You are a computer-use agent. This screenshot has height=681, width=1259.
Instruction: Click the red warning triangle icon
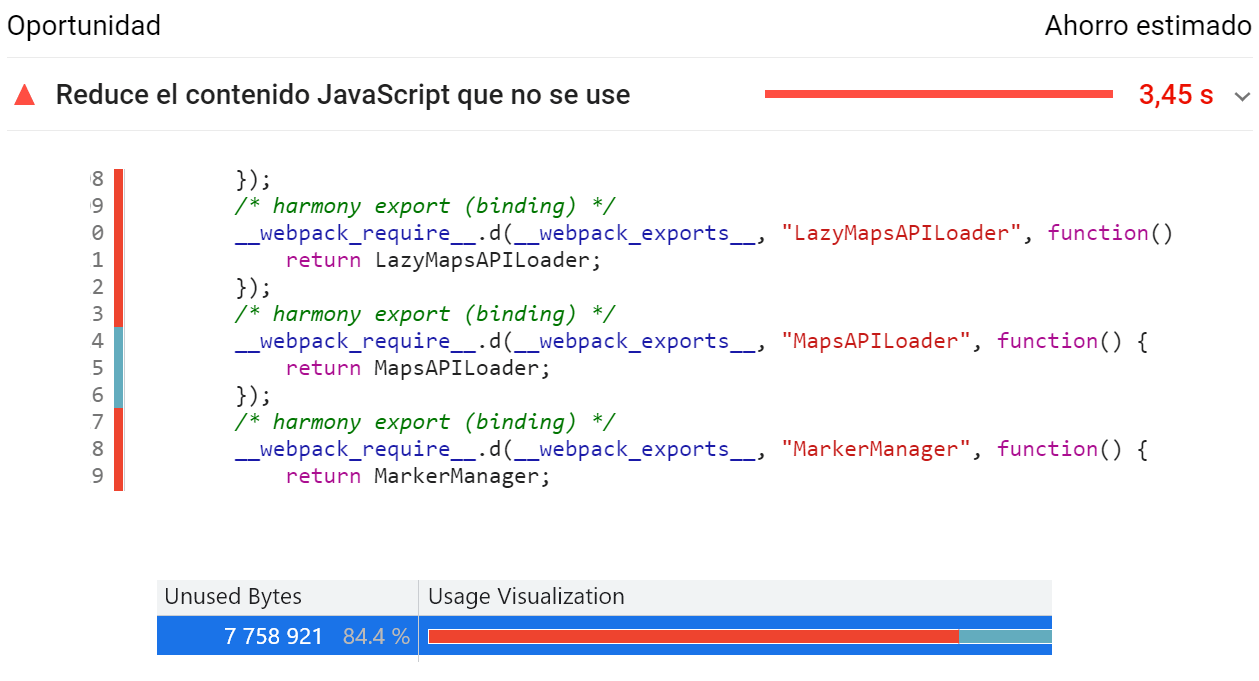pyautogui.click(x=25, y=95)
